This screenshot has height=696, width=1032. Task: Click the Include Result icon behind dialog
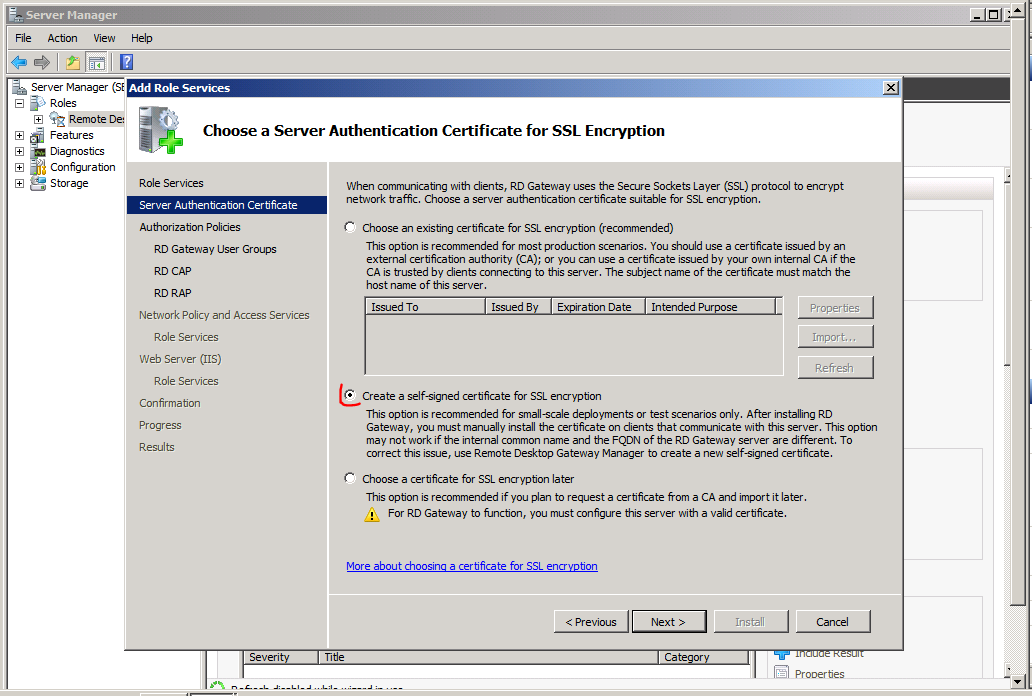pyautogui.click(x=782, y=654)
